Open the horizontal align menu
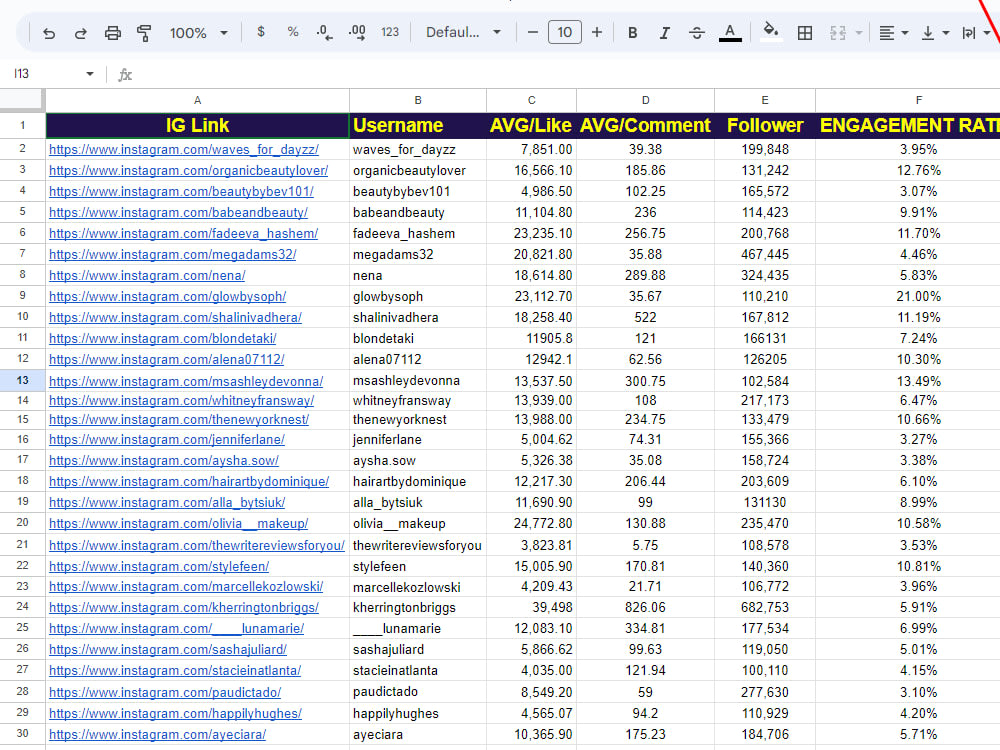 (890, 32)
